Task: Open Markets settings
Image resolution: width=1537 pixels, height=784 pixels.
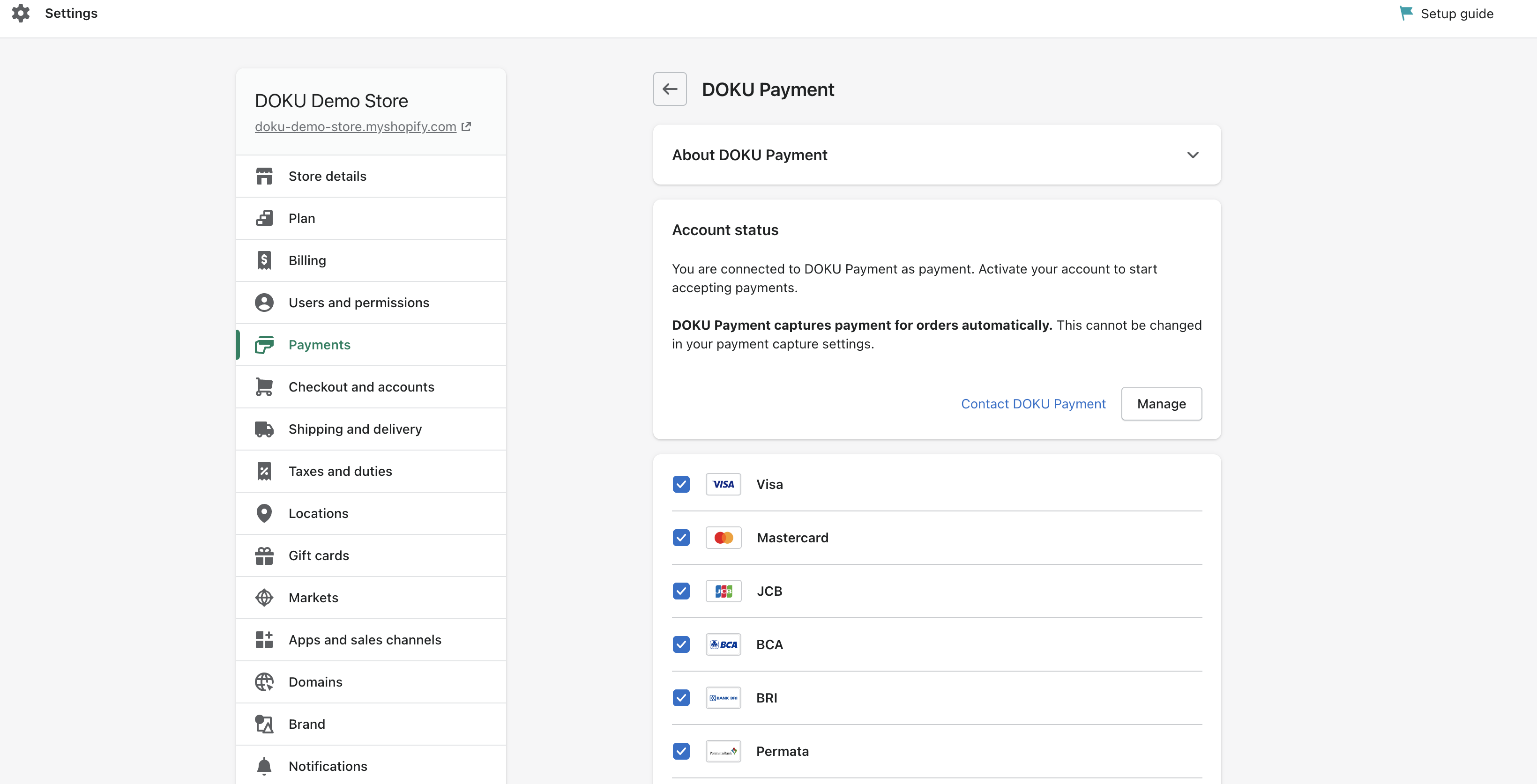Action: click(371, 598)
